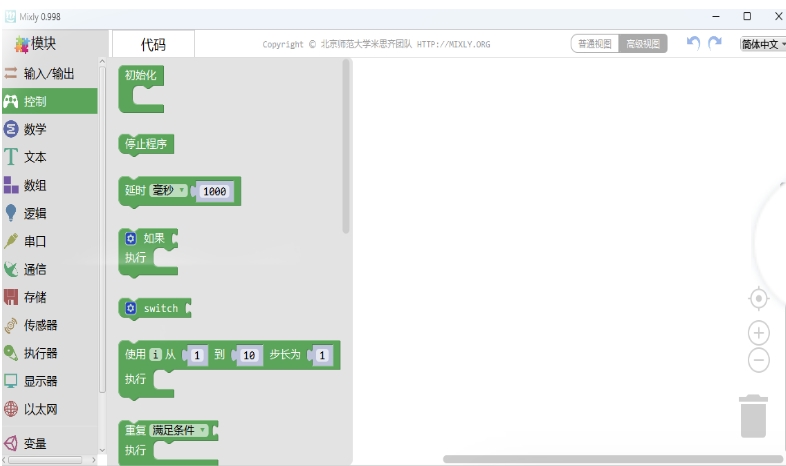
Task: Pick the 重复 repeat block label
Action: [135, 430]
